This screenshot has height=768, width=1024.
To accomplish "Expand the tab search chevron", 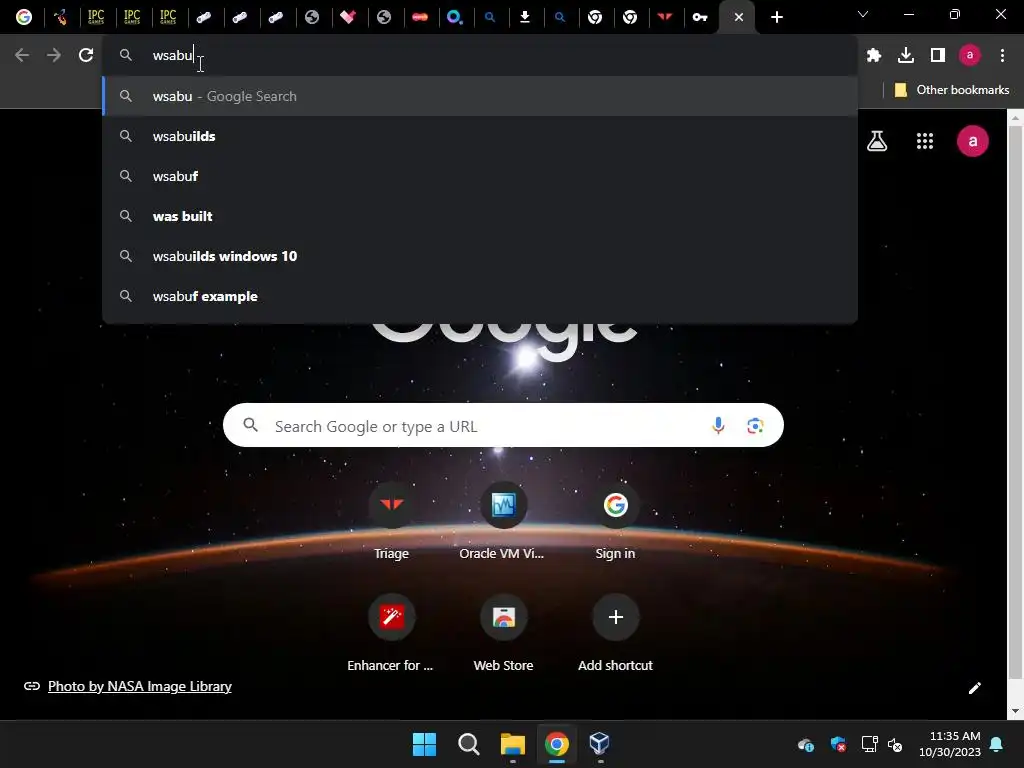I will tap(863, 14).
